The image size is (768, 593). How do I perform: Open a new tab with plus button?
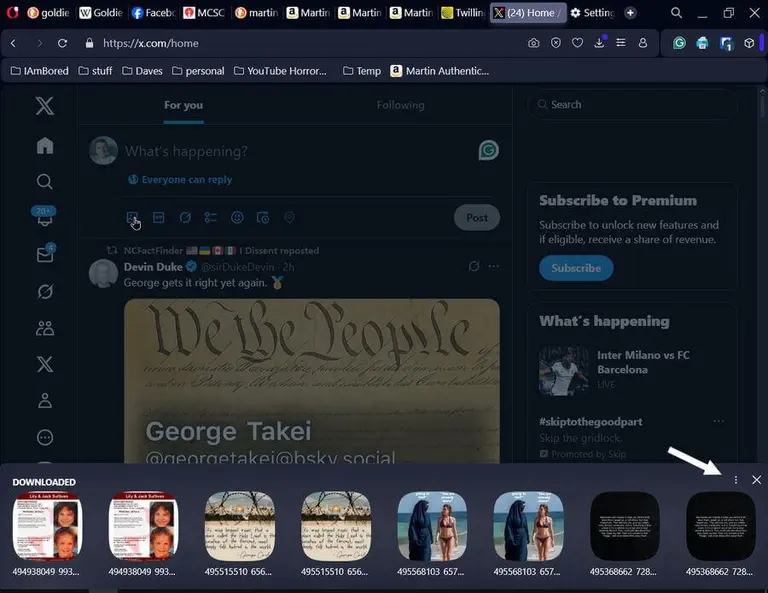click(630, 13)
